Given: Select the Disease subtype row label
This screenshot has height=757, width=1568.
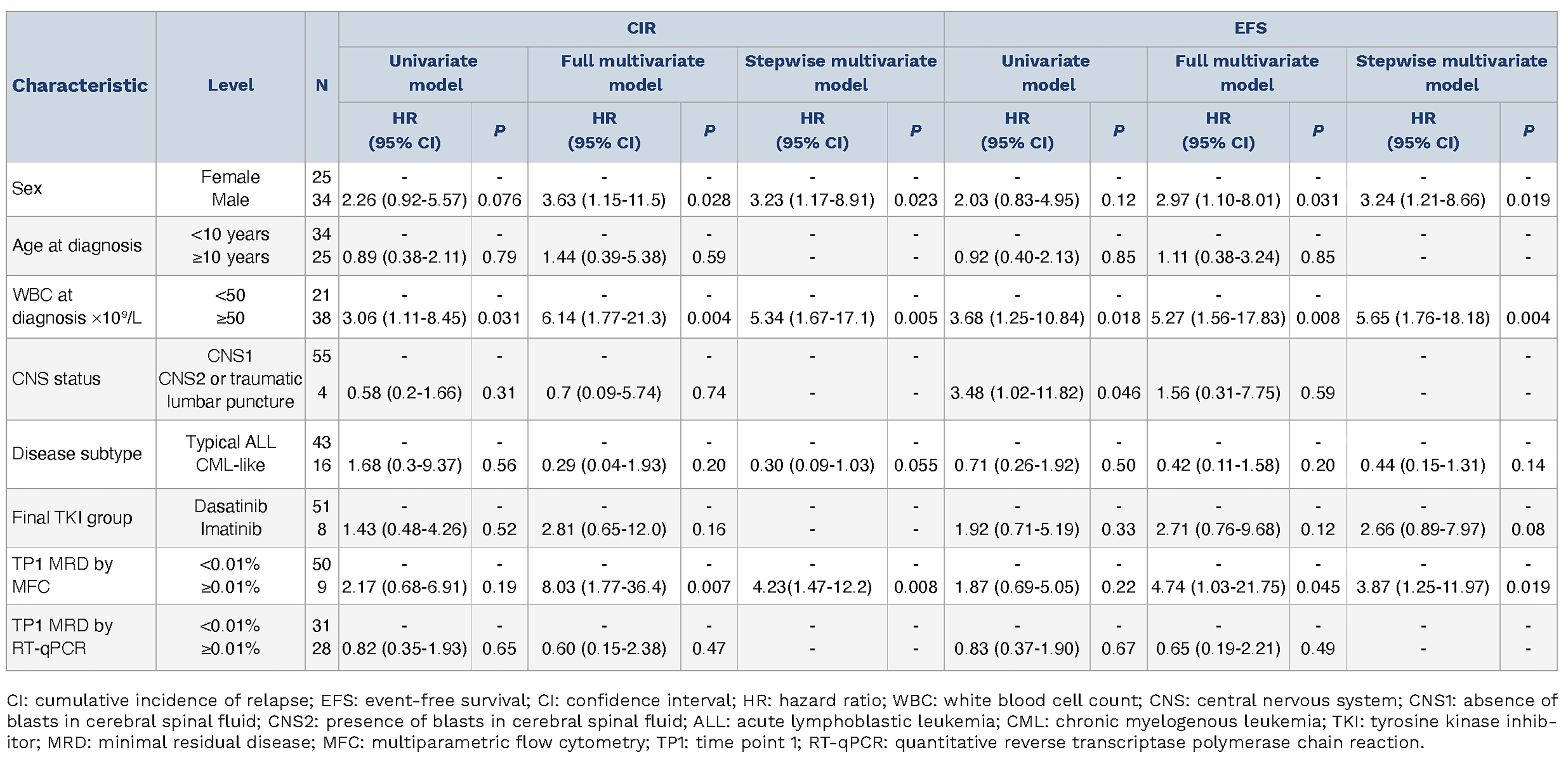Looking at the screenshot, I should point(77,453).
